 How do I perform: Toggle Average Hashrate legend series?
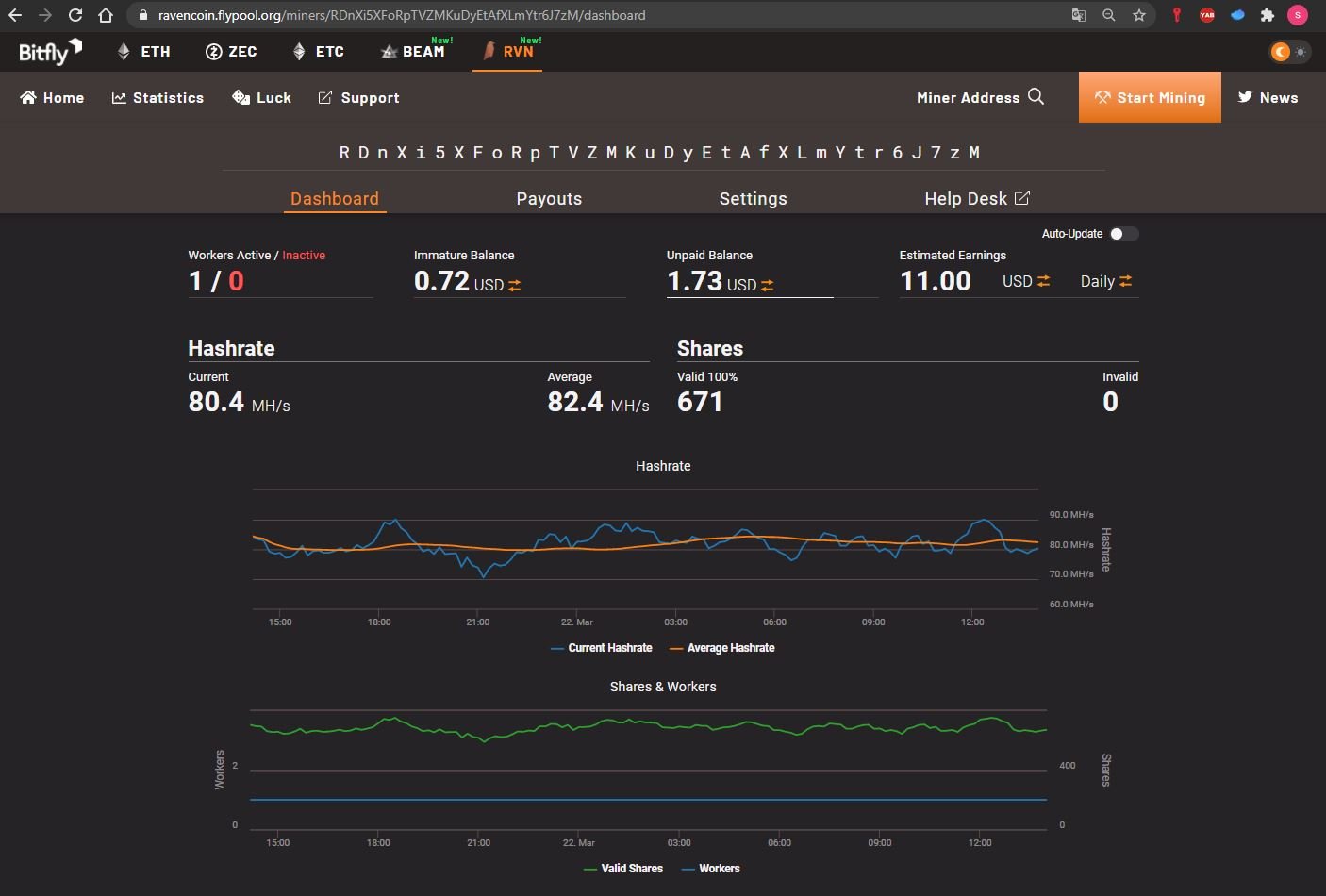pyautogui.click(x=721, y=648)
